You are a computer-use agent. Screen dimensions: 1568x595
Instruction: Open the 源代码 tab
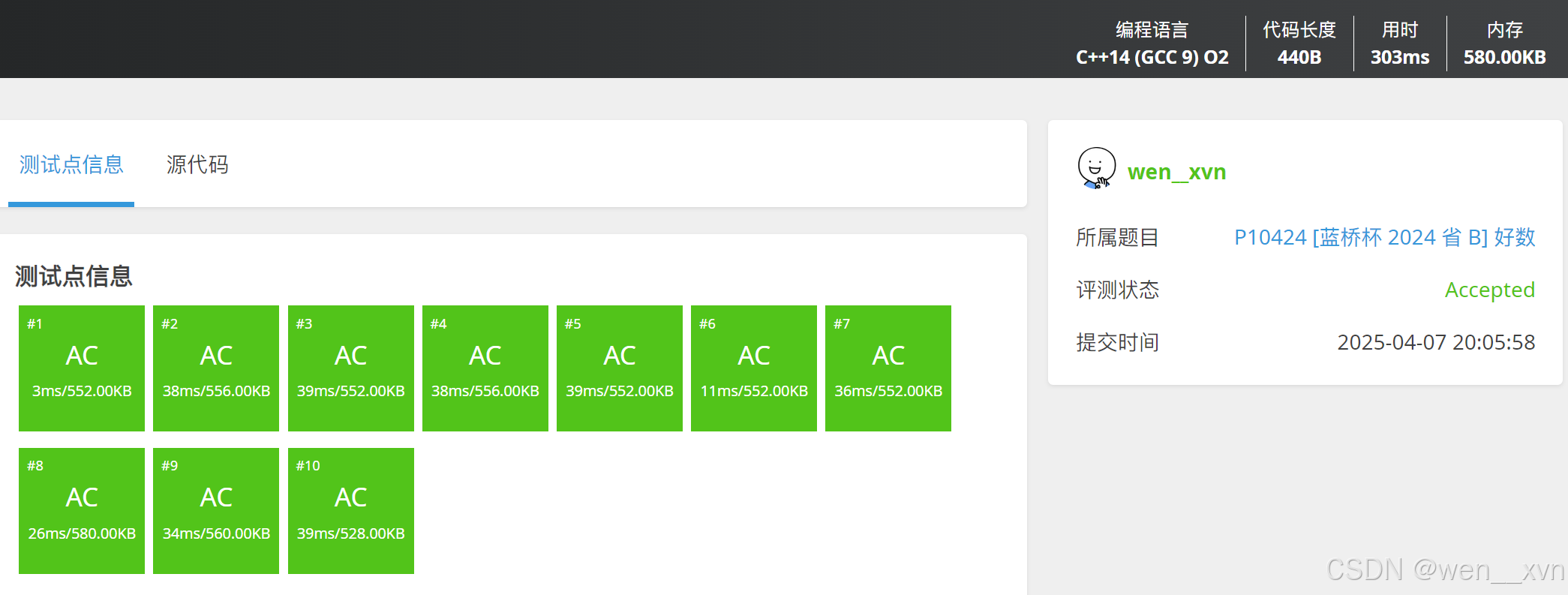[197, 164]
